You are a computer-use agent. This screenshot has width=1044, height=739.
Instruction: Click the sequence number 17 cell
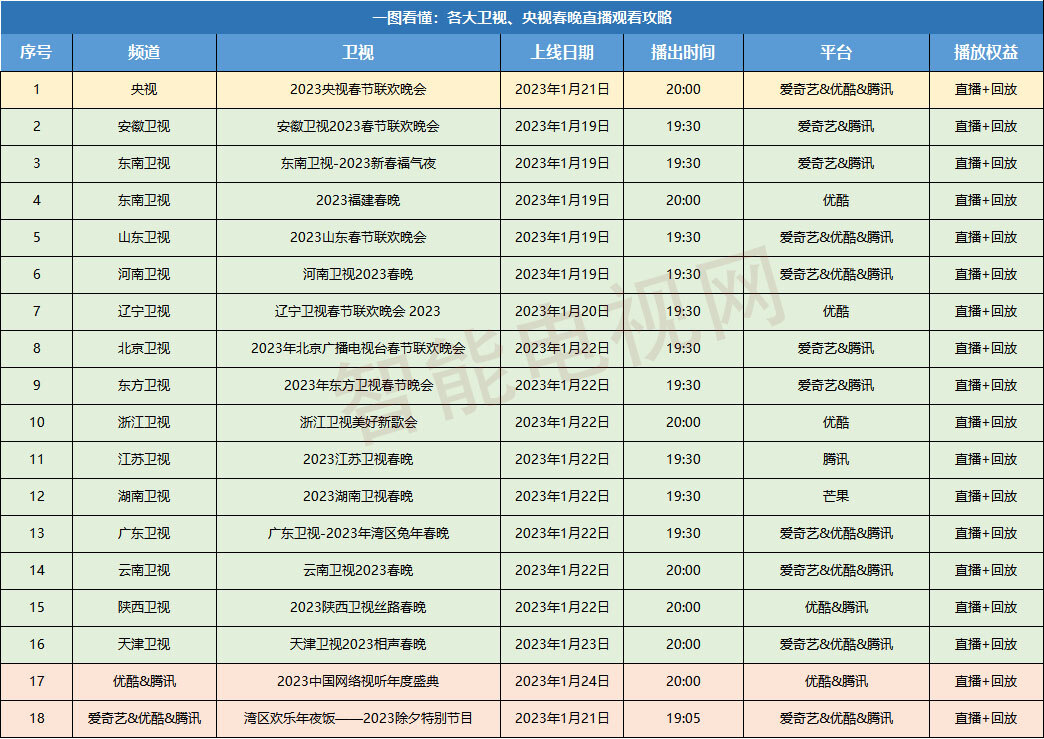click(x=37, y=681)
